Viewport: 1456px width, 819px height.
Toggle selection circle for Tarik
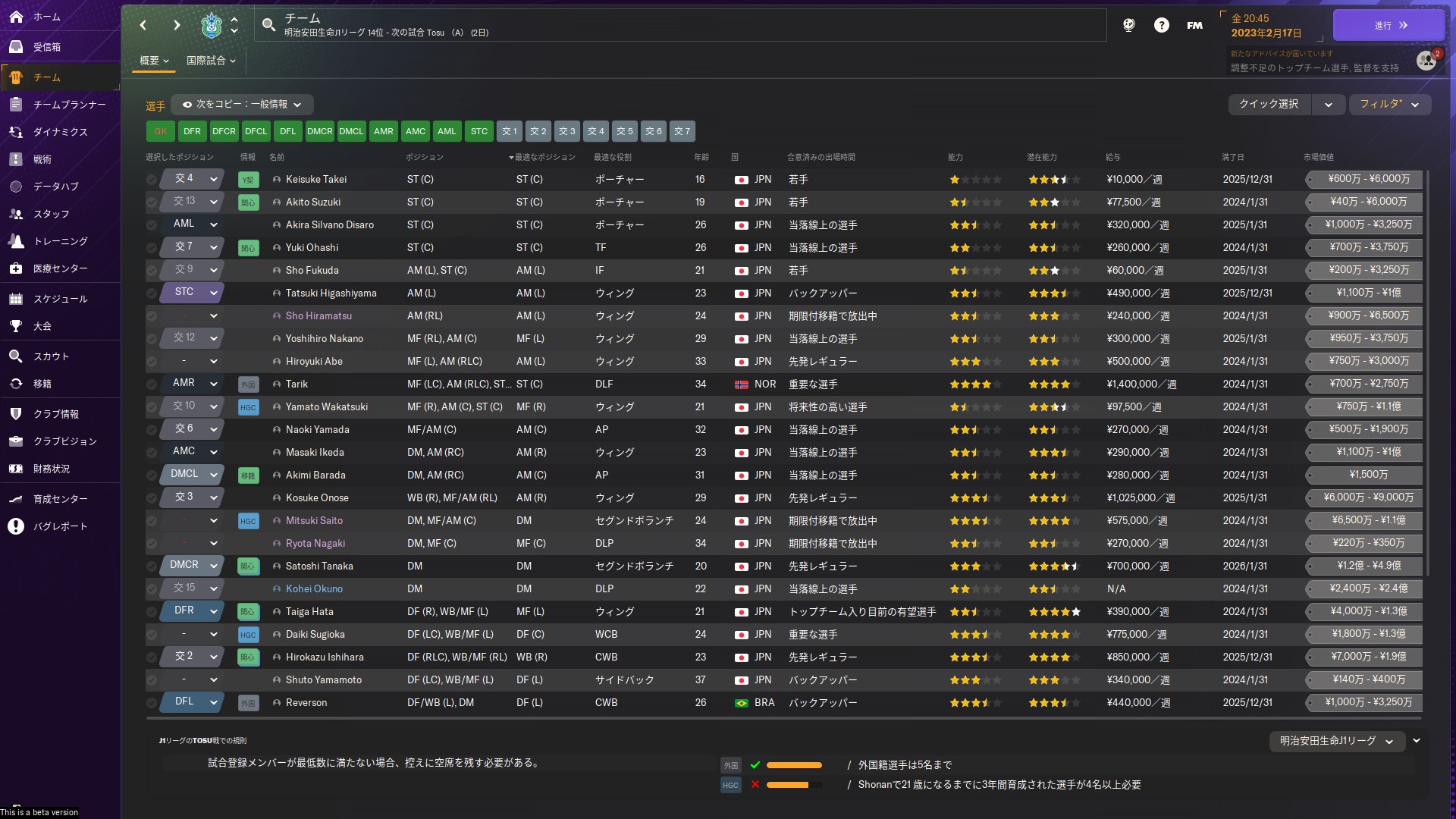point(152,384)
